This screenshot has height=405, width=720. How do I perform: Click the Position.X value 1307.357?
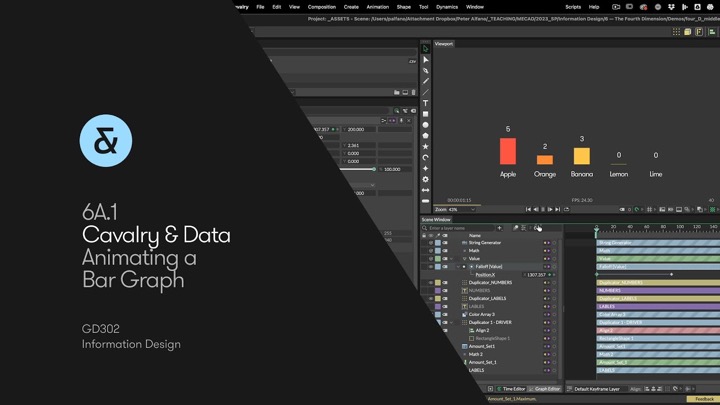coord(536,275)
